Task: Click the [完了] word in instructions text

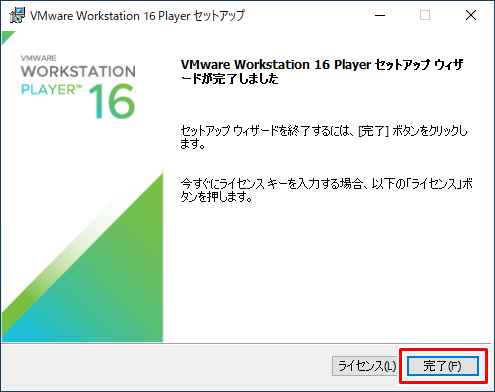Action: pyautogui.click(x=373, y=131)
